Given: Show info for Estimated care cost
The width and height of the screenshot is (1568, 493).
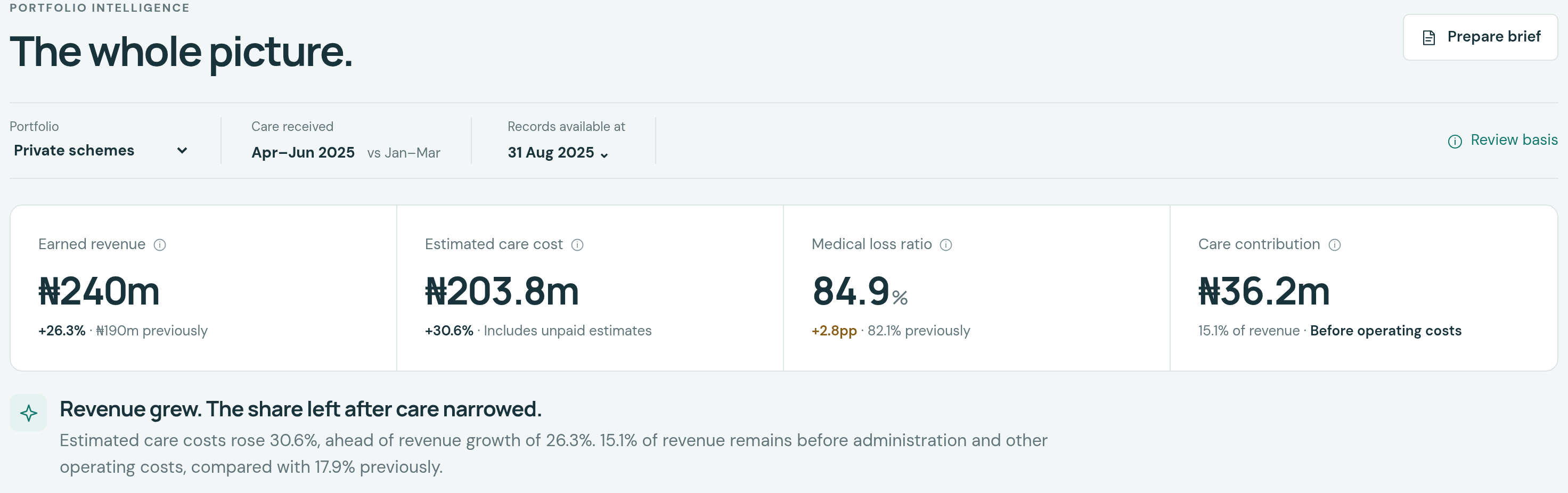Looking at the screenshot, I should [577, 245].
